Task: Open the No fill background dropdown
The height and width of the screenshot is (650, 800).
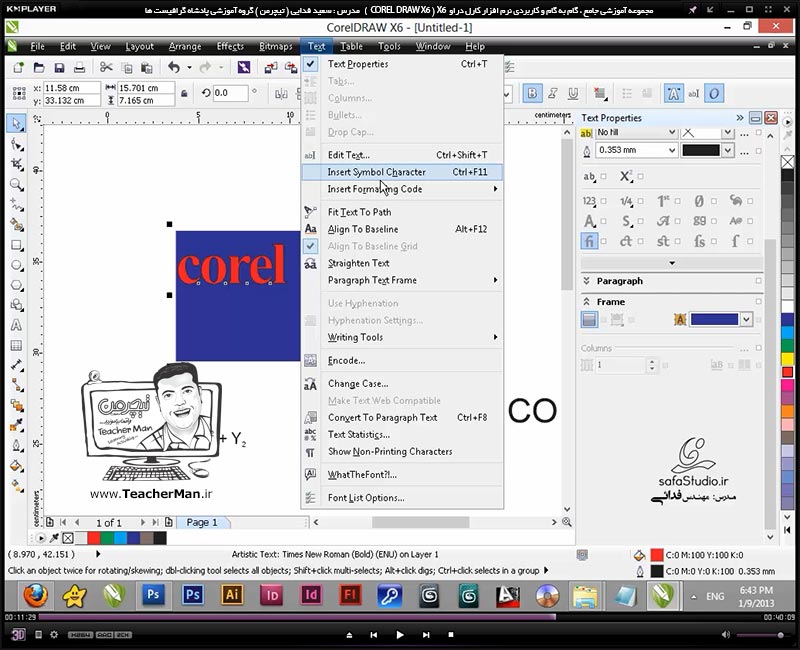Action: [672, 132]
